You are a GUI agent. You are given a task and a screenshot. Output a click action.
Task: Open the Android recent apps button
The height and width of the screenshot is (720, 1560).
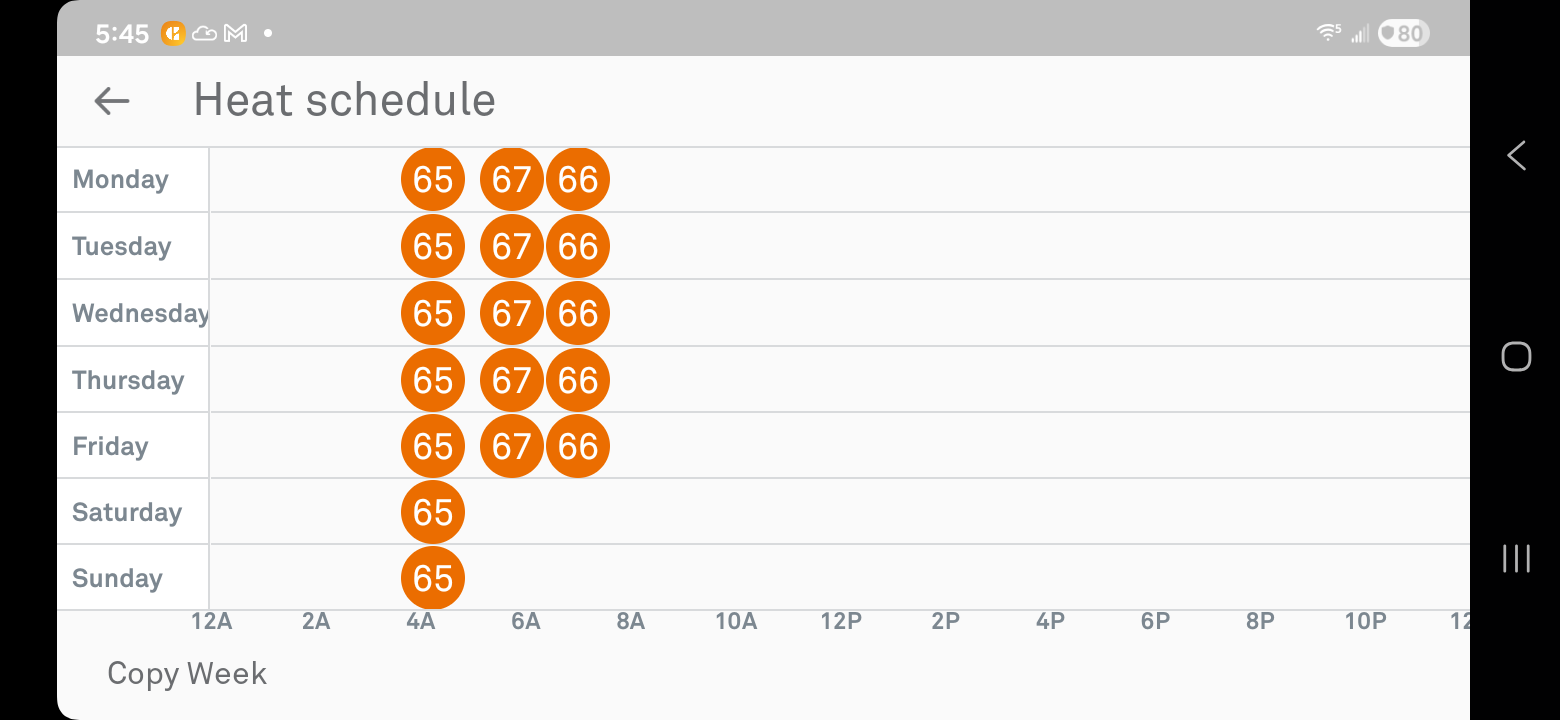click(x=1516, y=558)
